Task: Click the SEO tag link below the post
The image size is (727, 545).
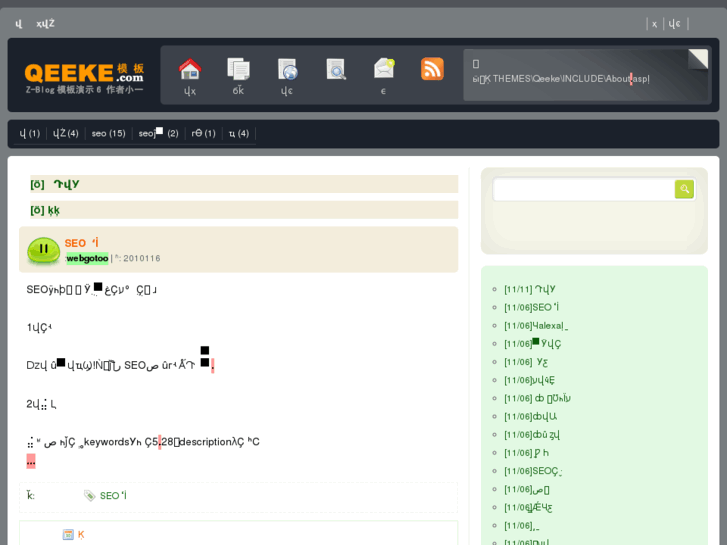Action: [x=112, y=496]
